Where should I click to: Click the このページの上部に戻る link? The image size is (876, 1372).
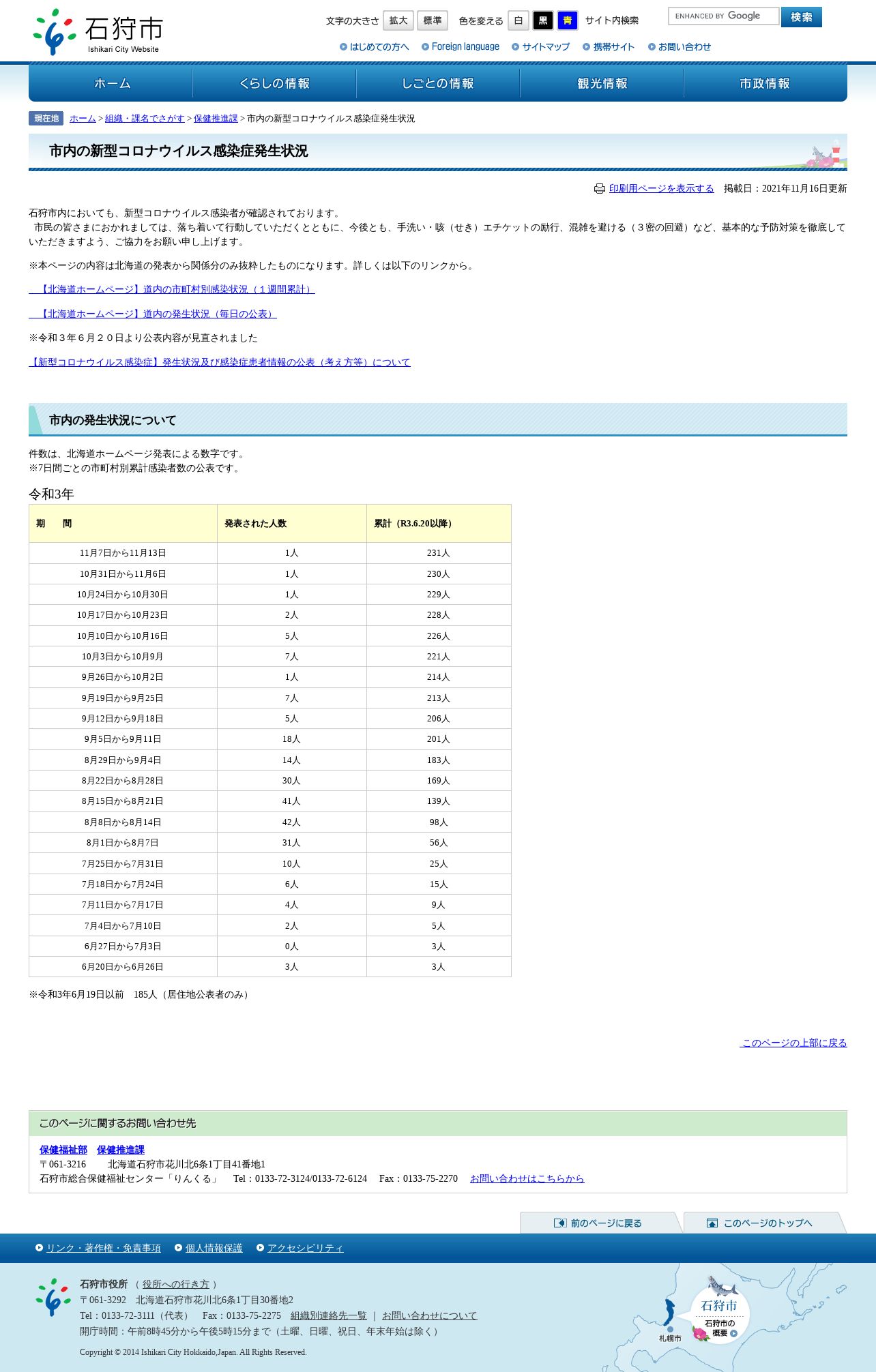click(793, 1043)
